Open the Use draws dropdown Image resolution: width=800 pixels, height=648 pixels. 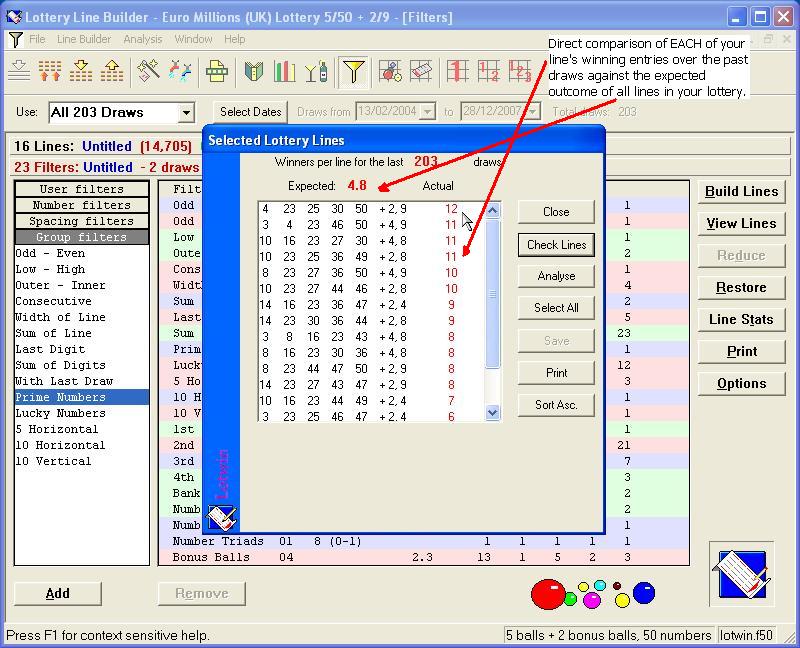185,113
